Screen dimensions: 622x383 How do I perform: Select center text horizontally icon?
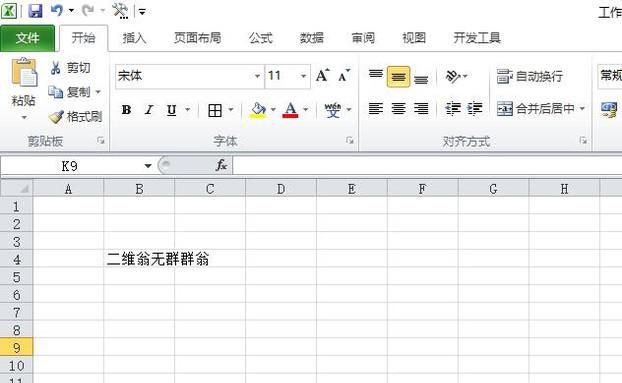[x=399, y=108]
